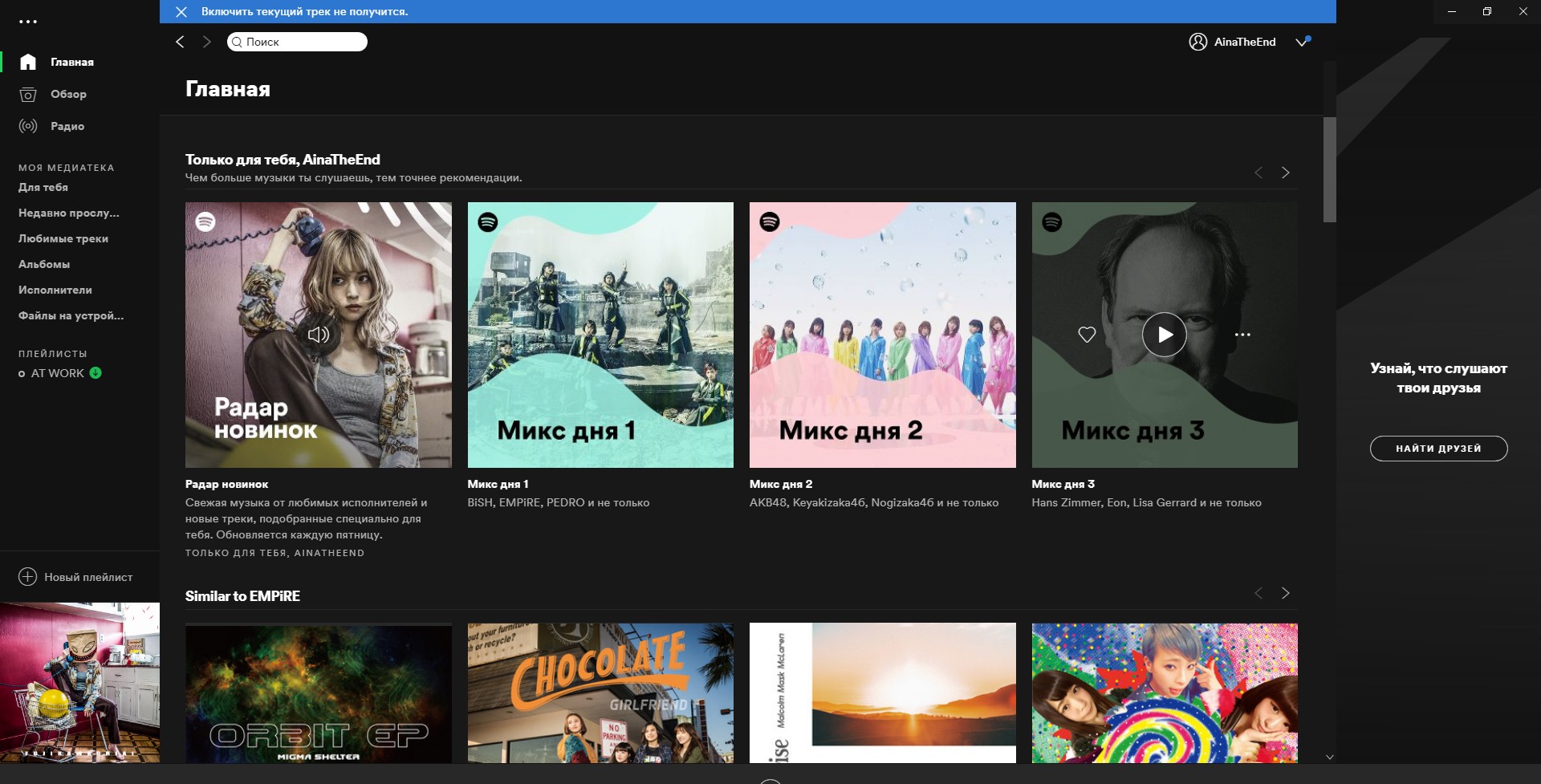Viewport: 1541px width, 784px height.
Task: Open more options for Микс дня 3
Action: pos(1242,335)
